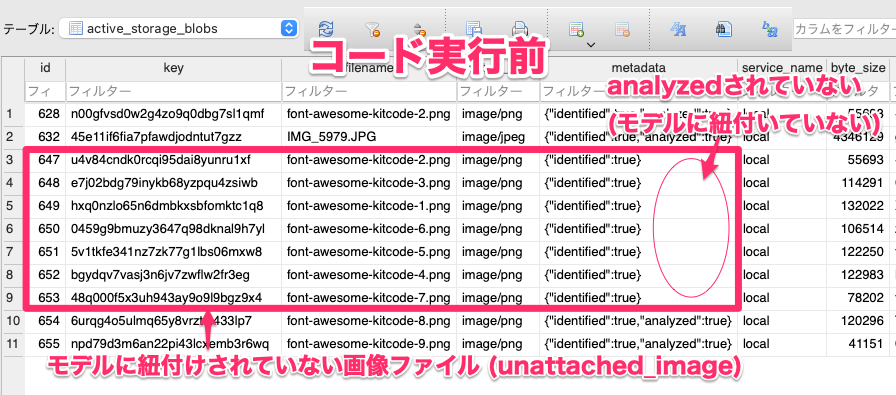This screenshot has width=896, height=395.
Task: Open find and replace
Action: coord(770,29)
